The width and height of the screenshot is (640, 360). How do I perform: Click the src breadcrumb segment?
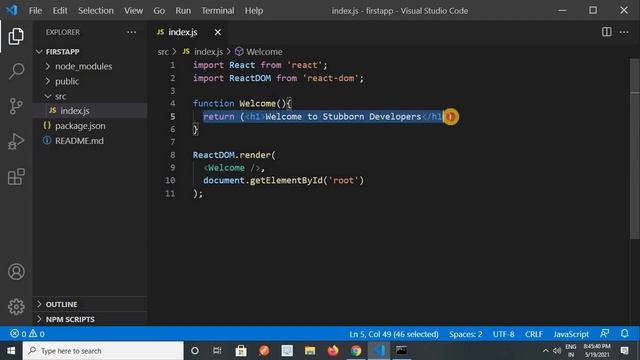coord(163,52)
